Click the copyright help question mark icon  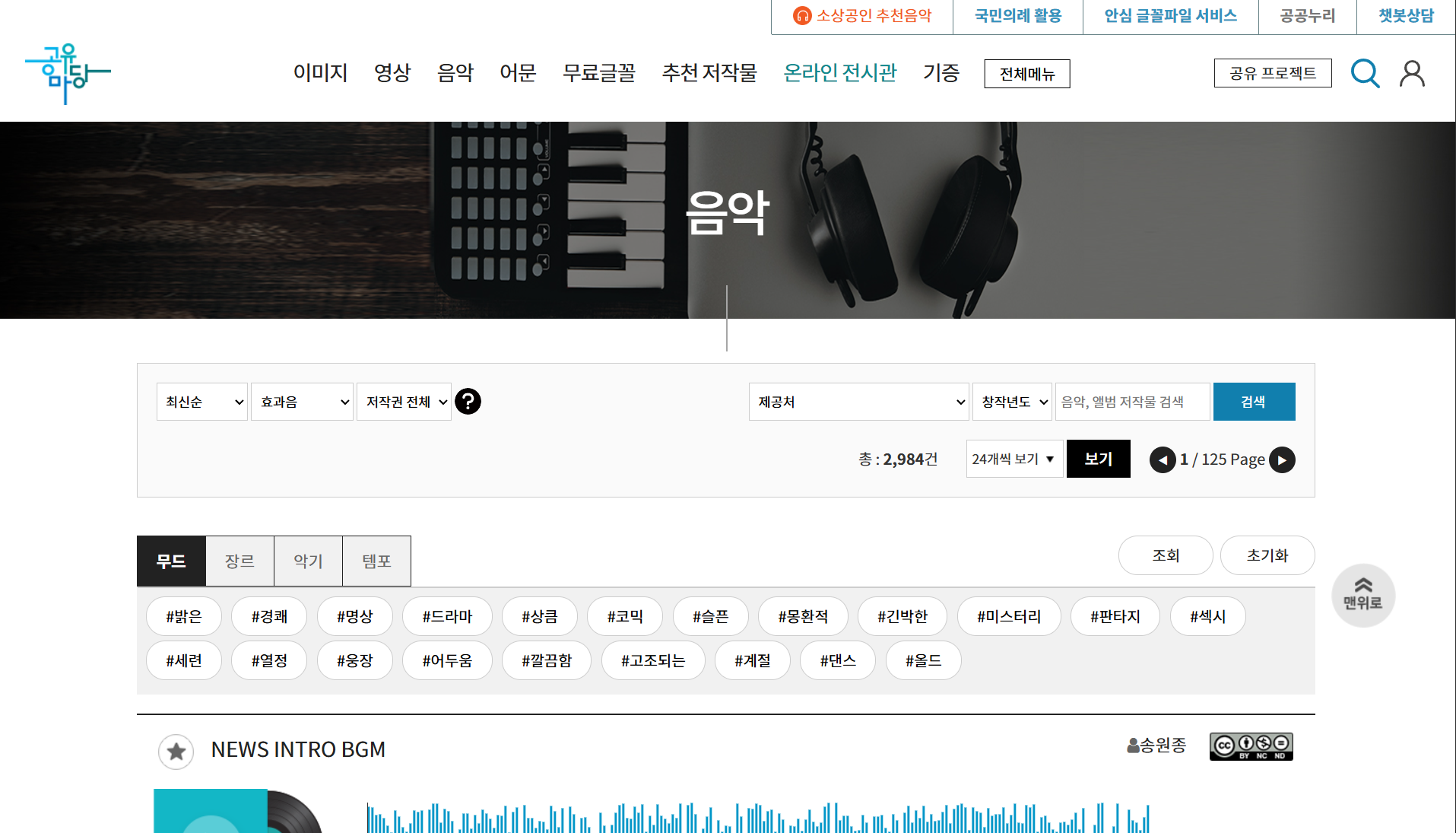(468, 401)
